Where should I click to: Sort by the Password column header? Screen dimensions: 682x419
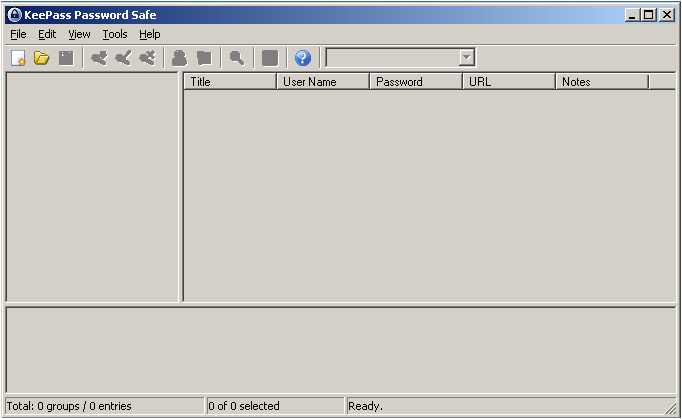tap(416, 82)
